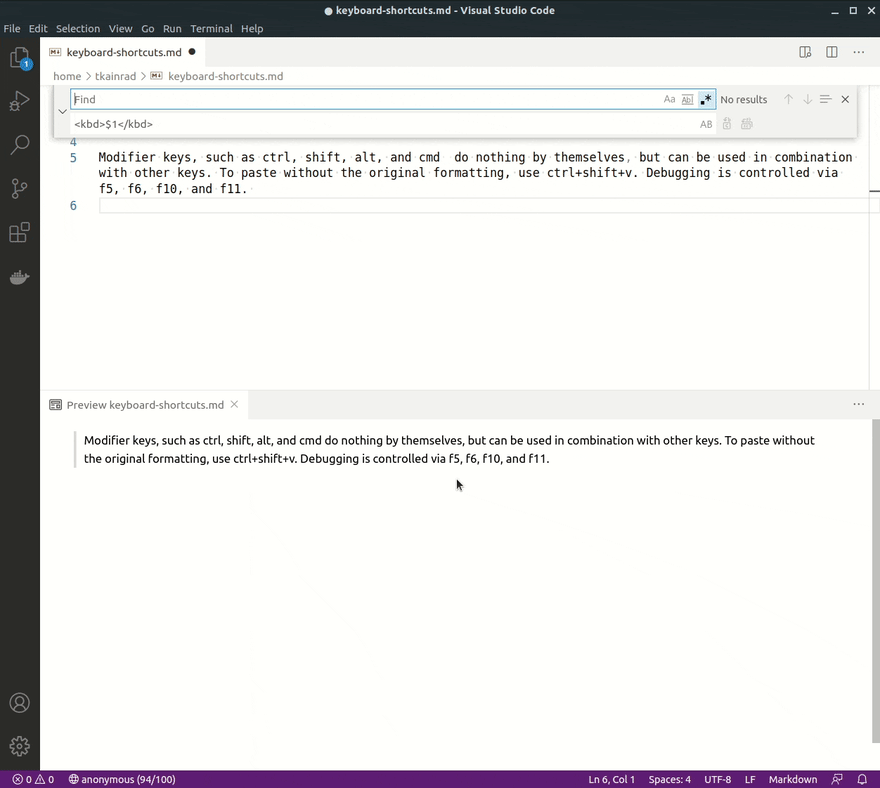
Task: Open the Help menu
Action: click(252, 29)
